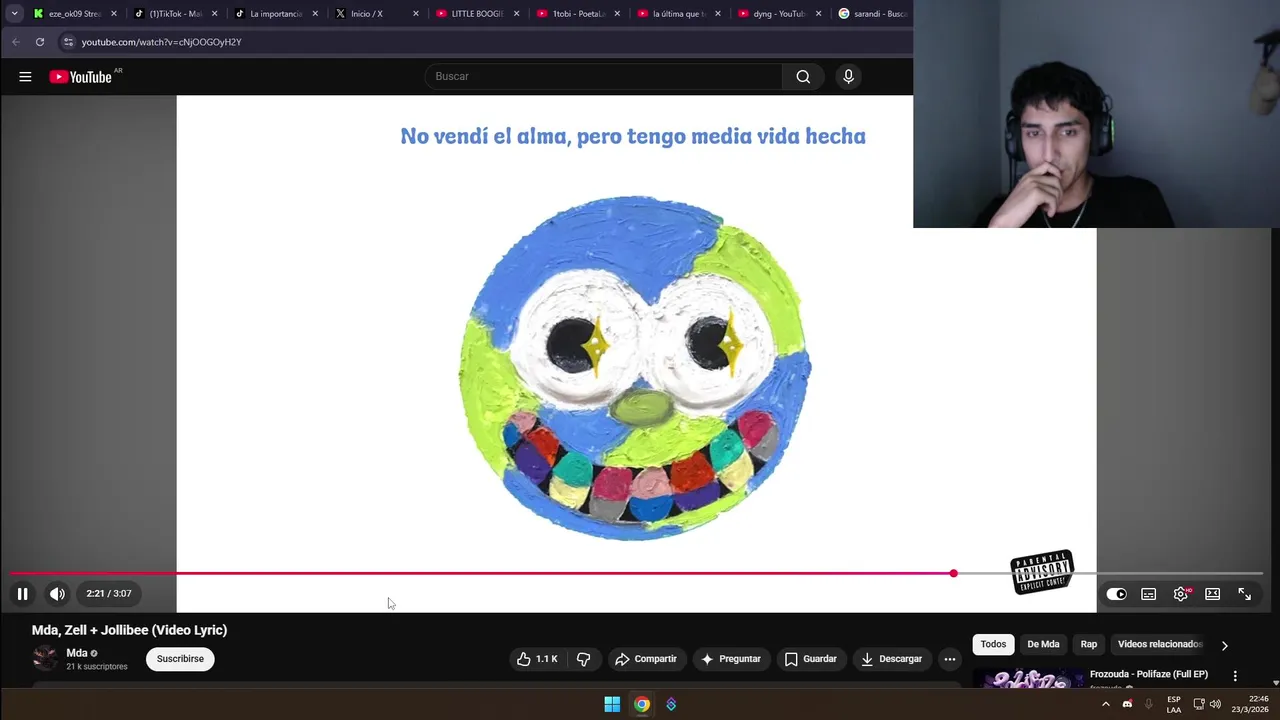Close the Inicio / X tab
This screenshot has width=1280, height=720.
click(416, 14)
